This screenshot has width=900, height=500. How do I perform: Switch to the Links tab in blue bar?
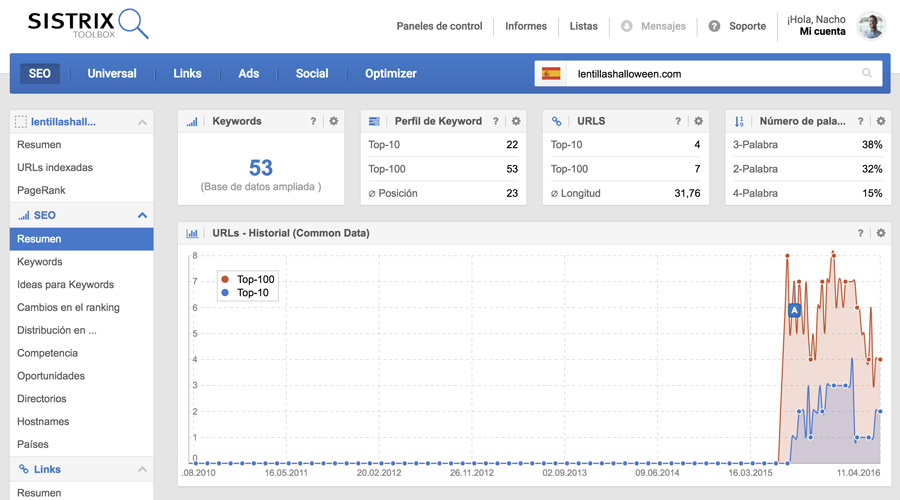(x=187, y=73)
